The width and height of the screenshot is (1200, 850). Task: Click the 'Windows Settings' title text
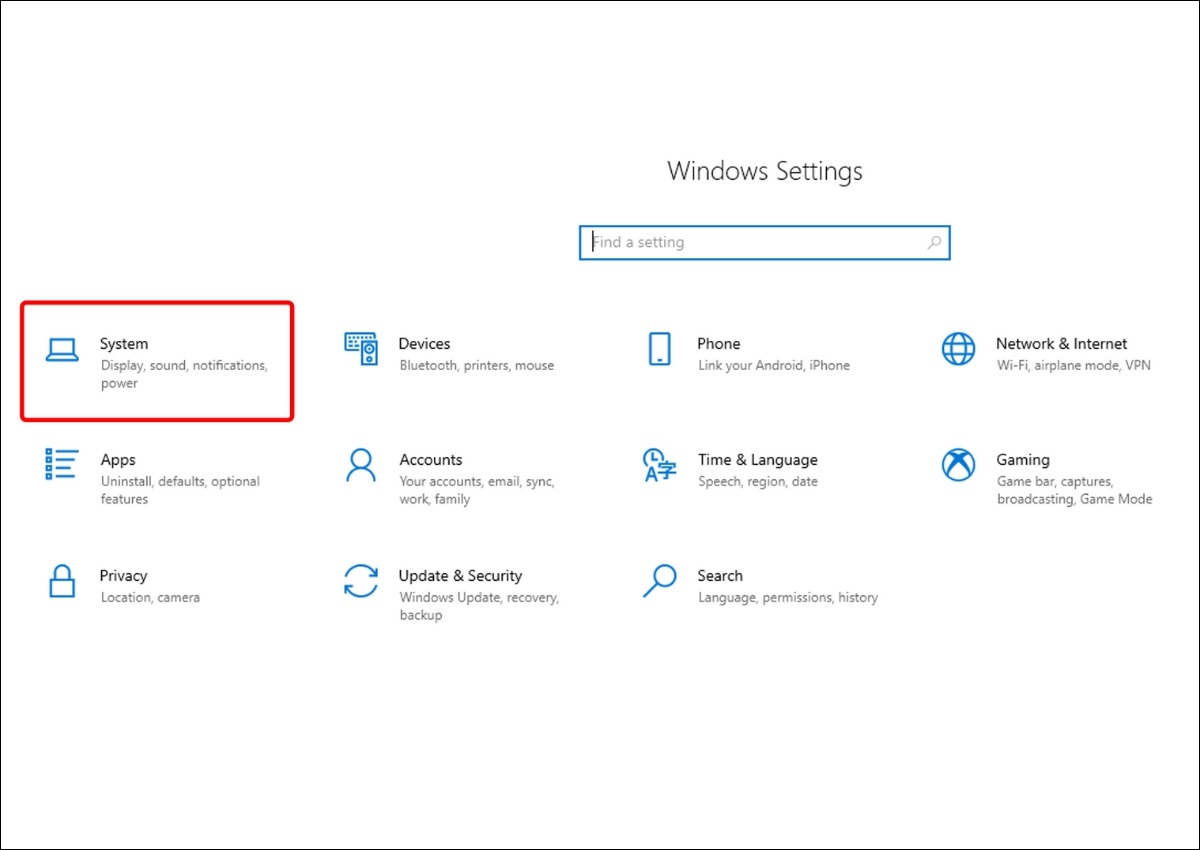coord(765,171)
